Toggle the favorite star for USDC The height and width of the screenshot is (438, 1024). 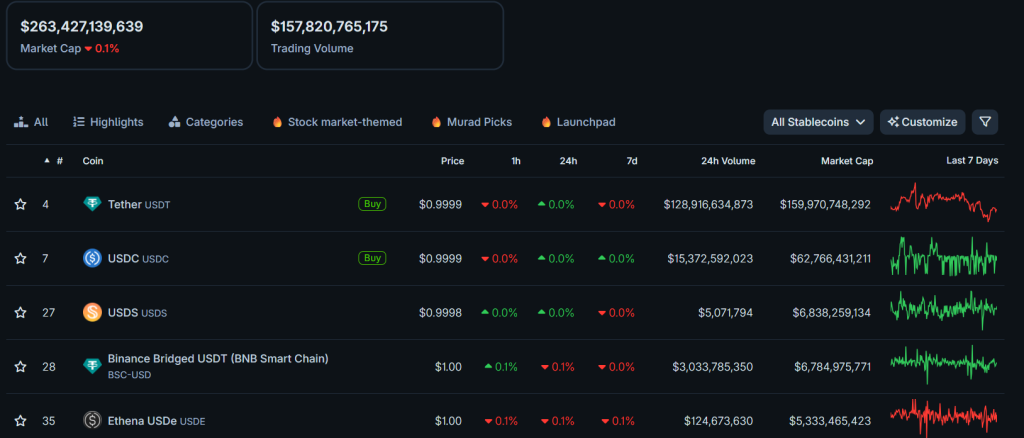[x=20, y=258]
